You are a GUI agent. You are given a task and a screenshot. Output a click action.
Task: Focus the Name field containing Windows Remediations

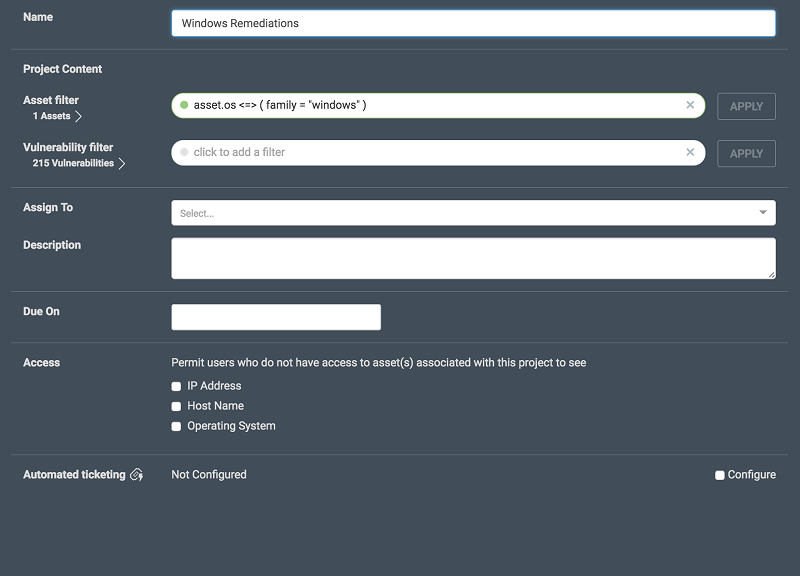473,23
